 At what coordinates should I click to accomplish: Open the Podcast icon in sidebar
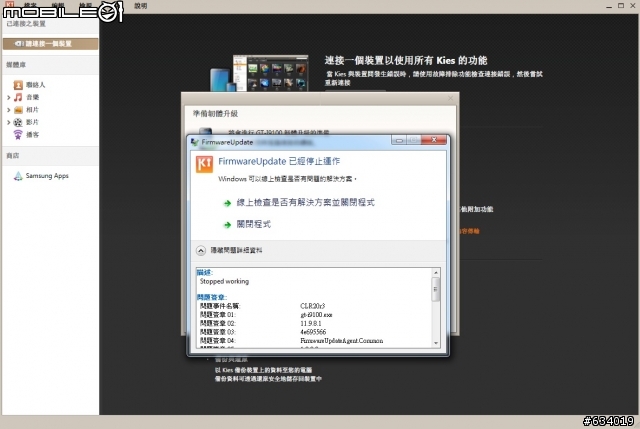pyautogui.click(x=18, y=135)
